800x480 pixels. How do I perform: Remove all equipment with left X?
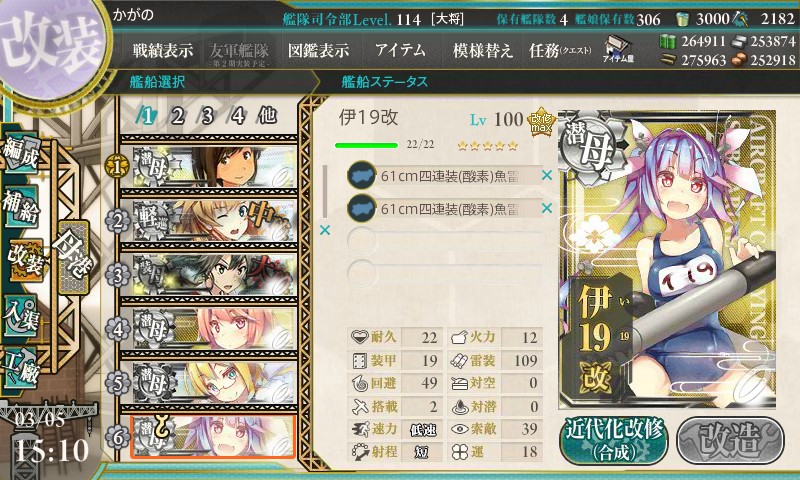click(x=324, y=230)
